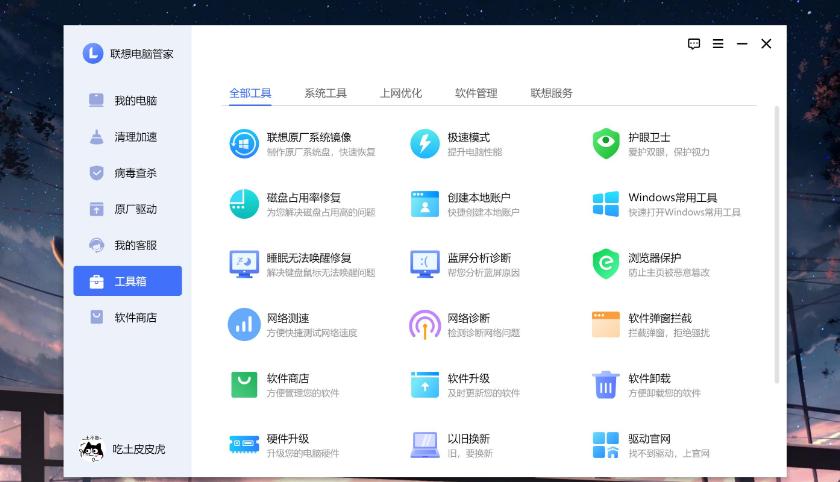Click 以旧换新 title text
The height and width of the screenshot is (482, 840).
(469, 439)
